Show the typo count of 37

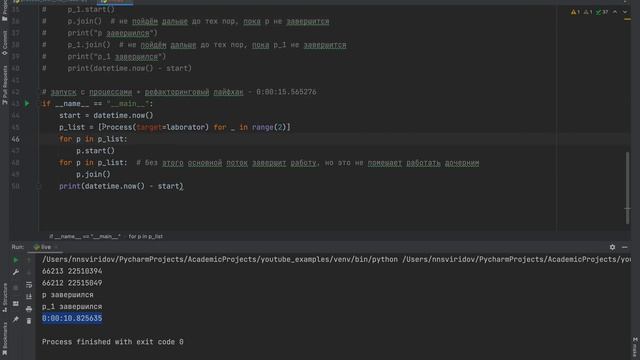pos(602,12)
